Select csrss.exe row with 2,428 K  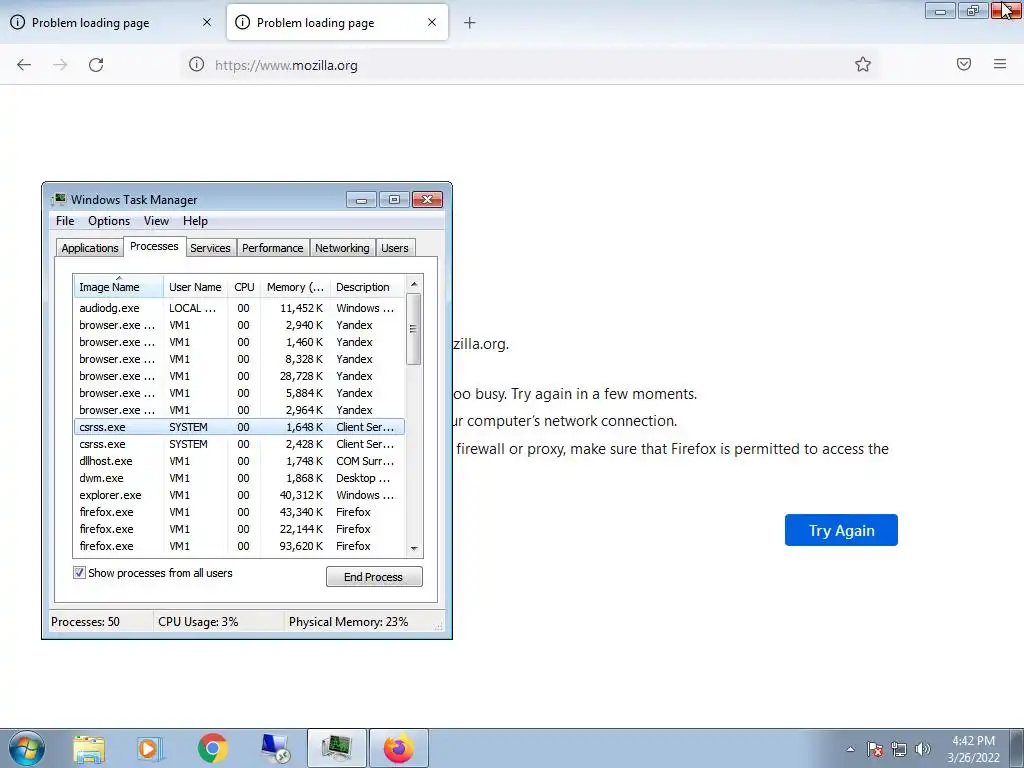pos(239,443)
